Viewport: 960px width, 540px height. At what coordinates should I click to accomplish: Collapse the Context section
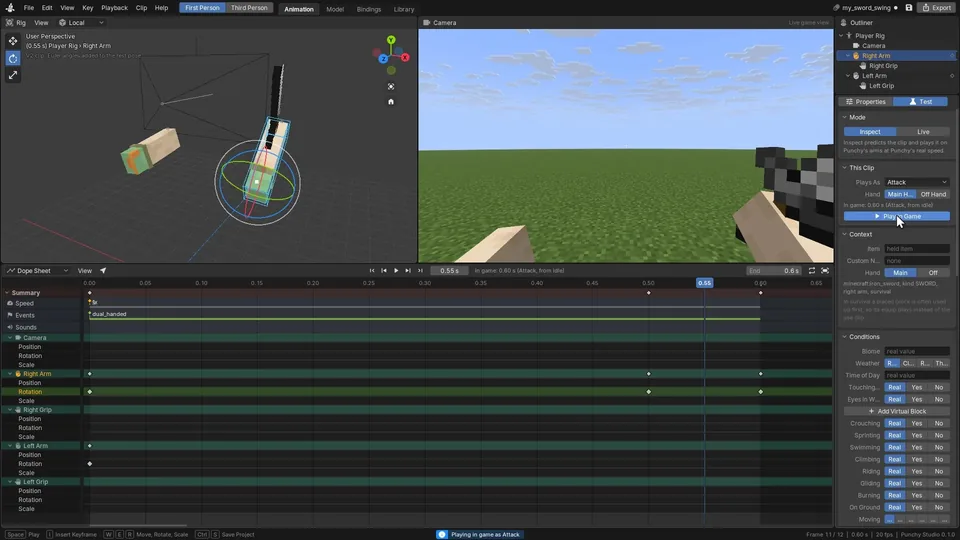[x=845, y=234]
